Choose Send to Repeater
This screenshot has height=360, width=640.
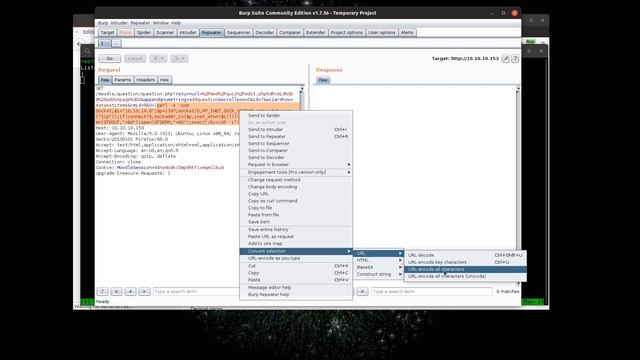click(x=296, y=136)
